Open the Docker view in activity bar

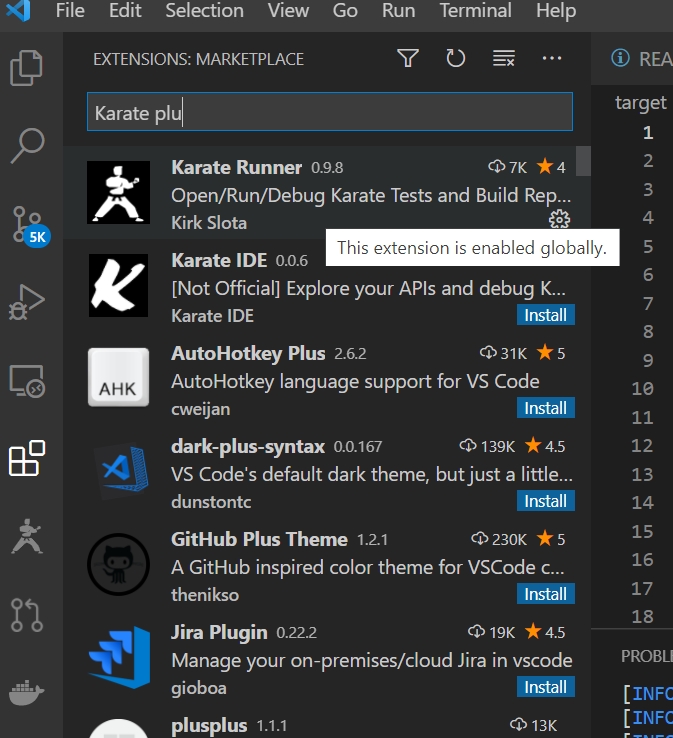click(27, 692)
